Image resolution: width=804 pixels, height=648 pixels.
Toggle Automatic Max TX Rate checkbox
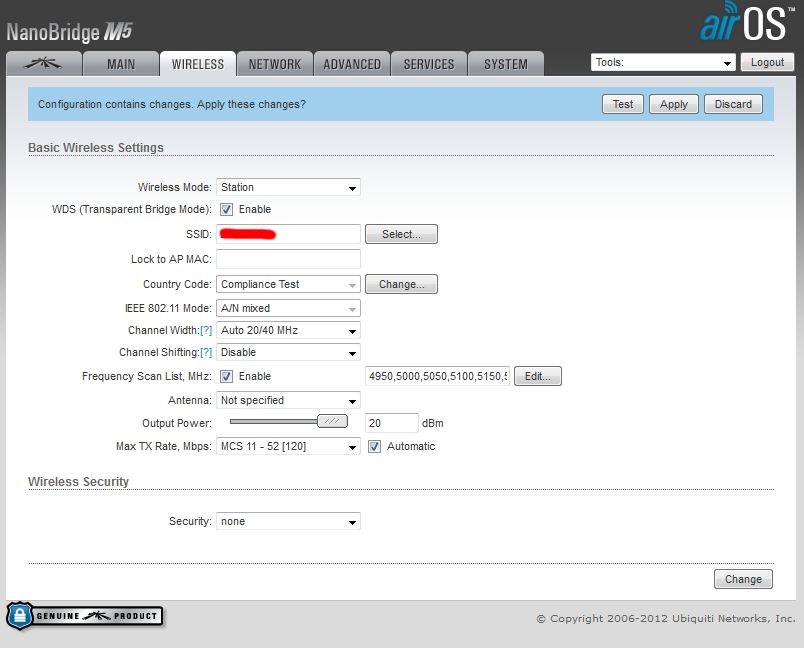click(x=374, y=447)
